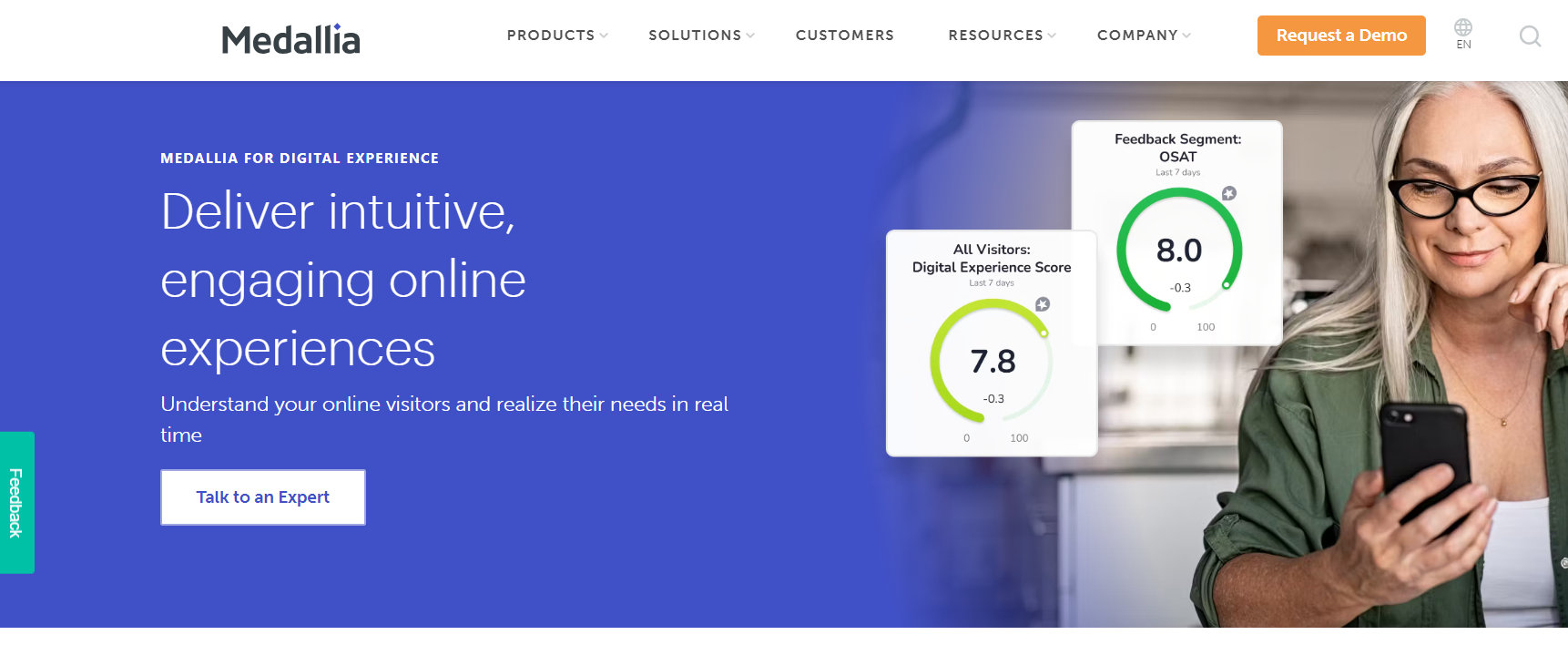Click the OSAT card pin icon

point(1229,193)
